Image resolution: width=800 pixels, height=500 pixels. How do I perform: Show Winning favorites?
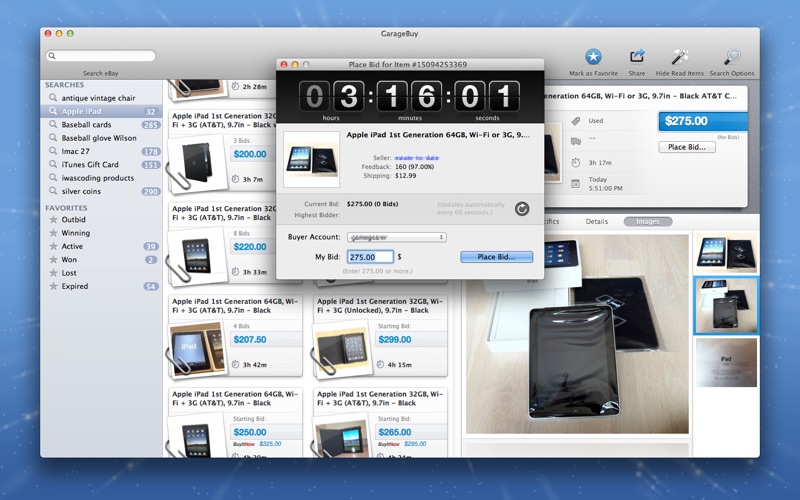click(101, 233)
